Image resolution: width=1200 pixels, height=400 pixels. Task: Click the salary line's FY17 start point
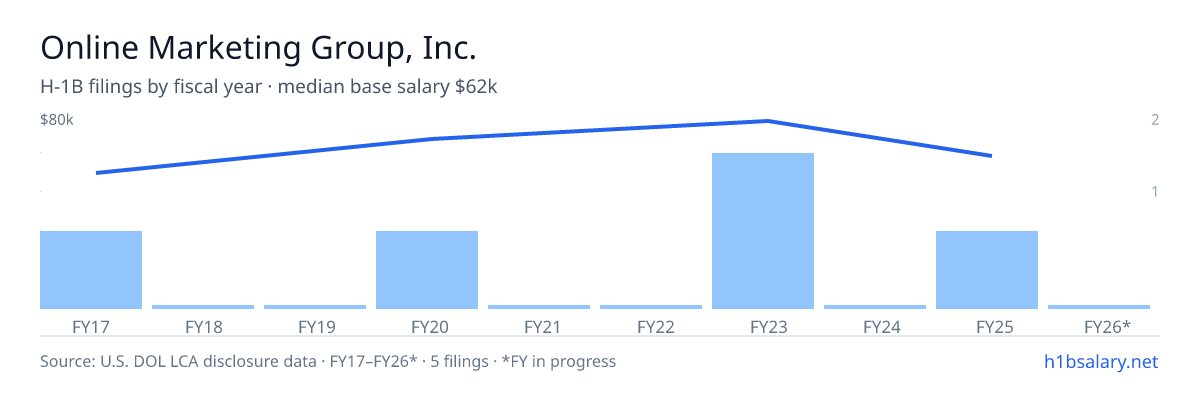tap(97, 173)
